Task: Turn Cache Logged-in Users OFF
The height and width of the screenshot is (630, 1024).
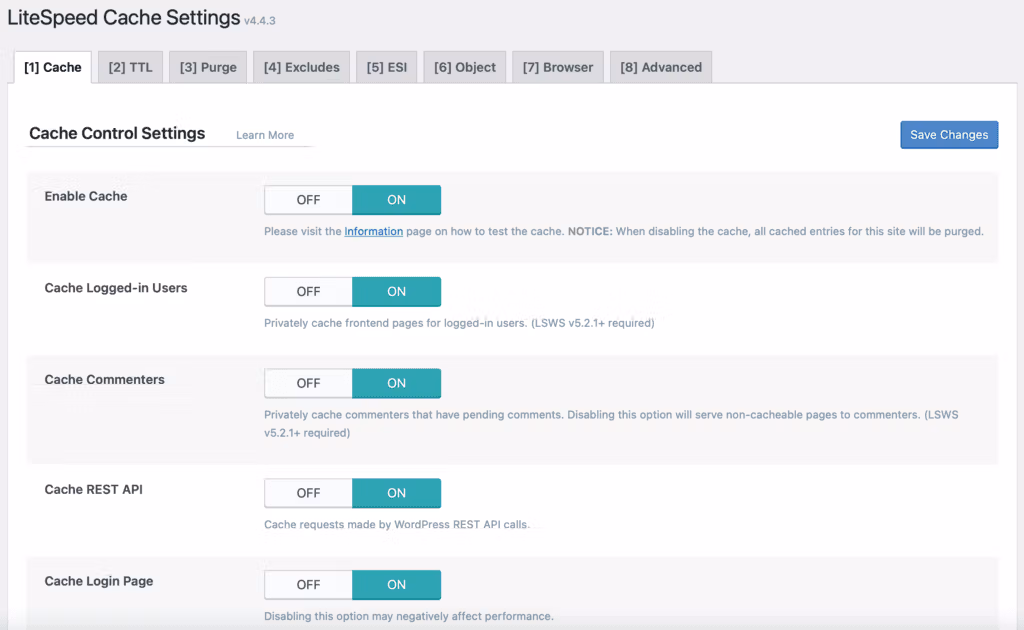Action: (308, 291)
